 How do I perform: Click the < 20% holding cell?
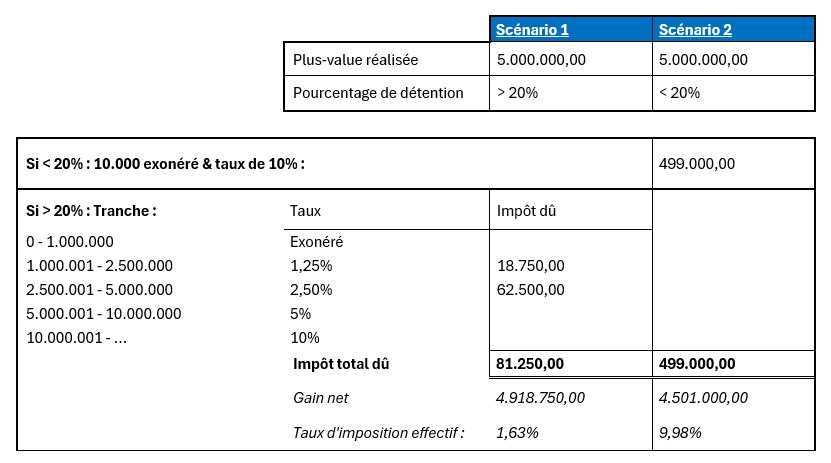(680, 93)
